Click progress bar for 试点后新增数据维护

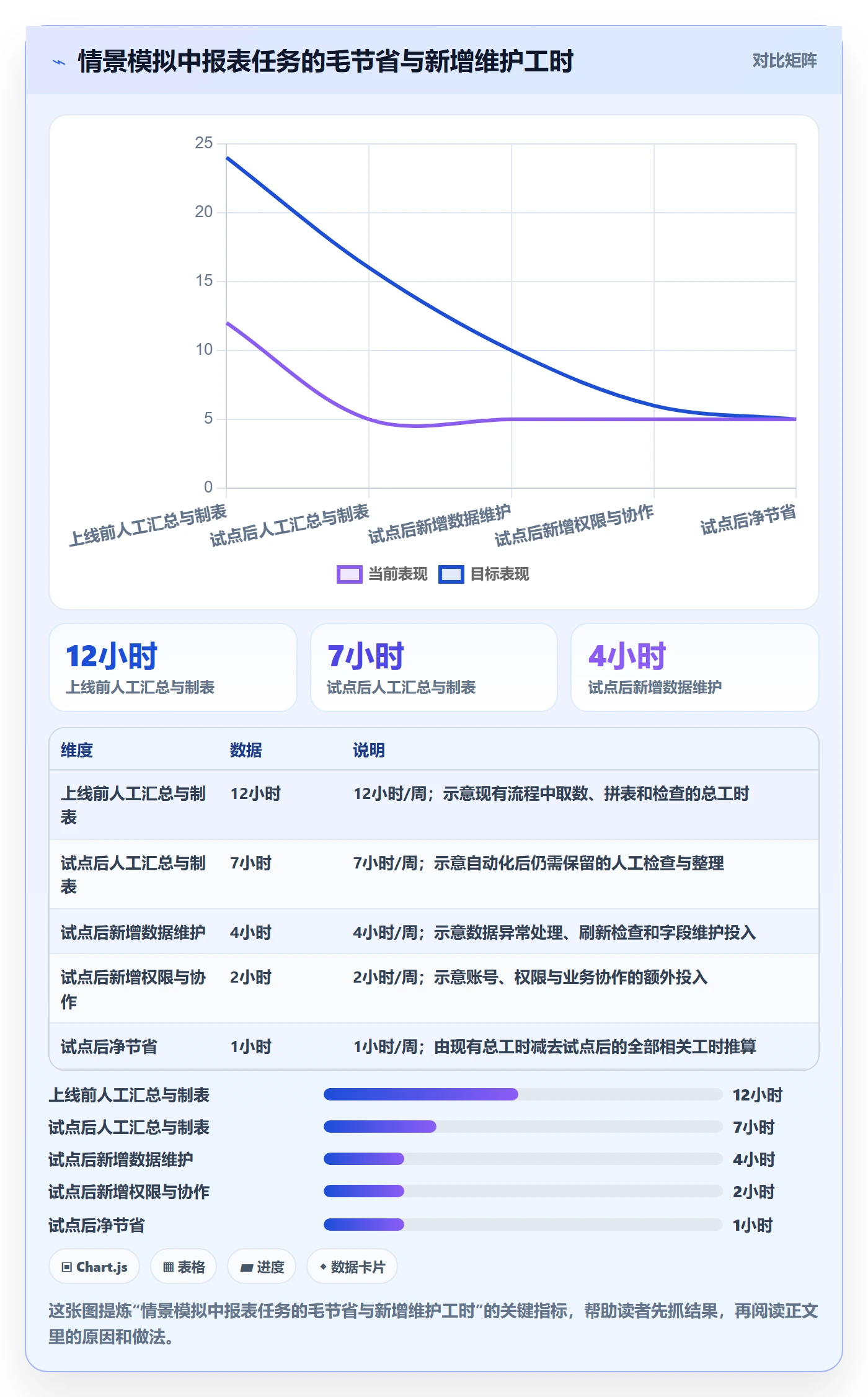click(x=523, y=1159)
